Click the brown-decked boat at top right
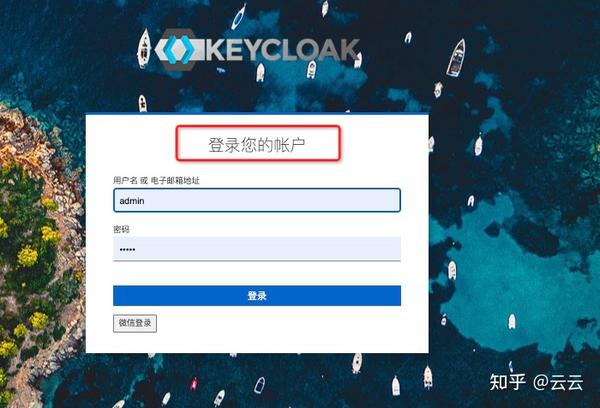 point(456,57)
